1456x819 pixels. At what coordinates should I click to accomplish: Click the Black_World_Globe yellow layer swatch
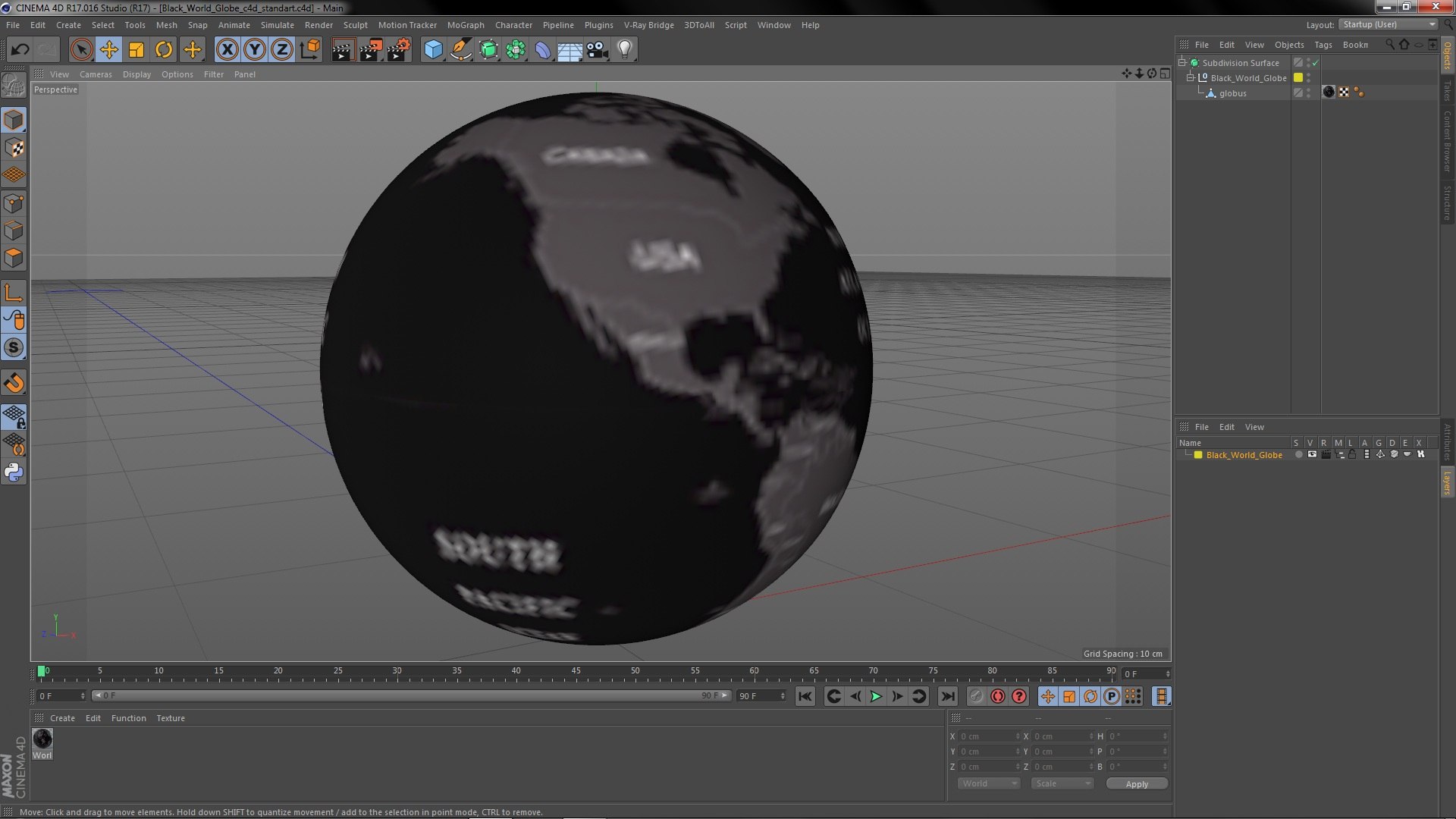pos(1298,77)
